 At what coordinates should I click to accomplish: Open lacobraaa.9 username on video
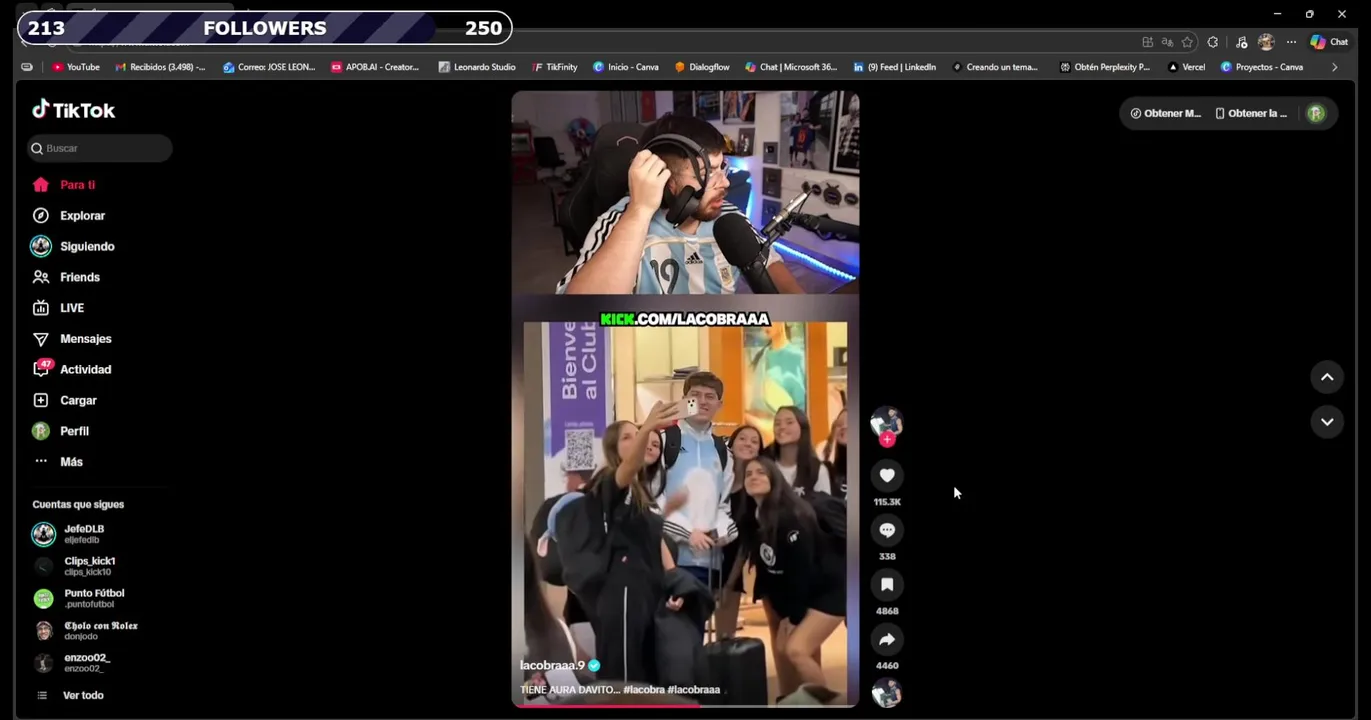552,665
